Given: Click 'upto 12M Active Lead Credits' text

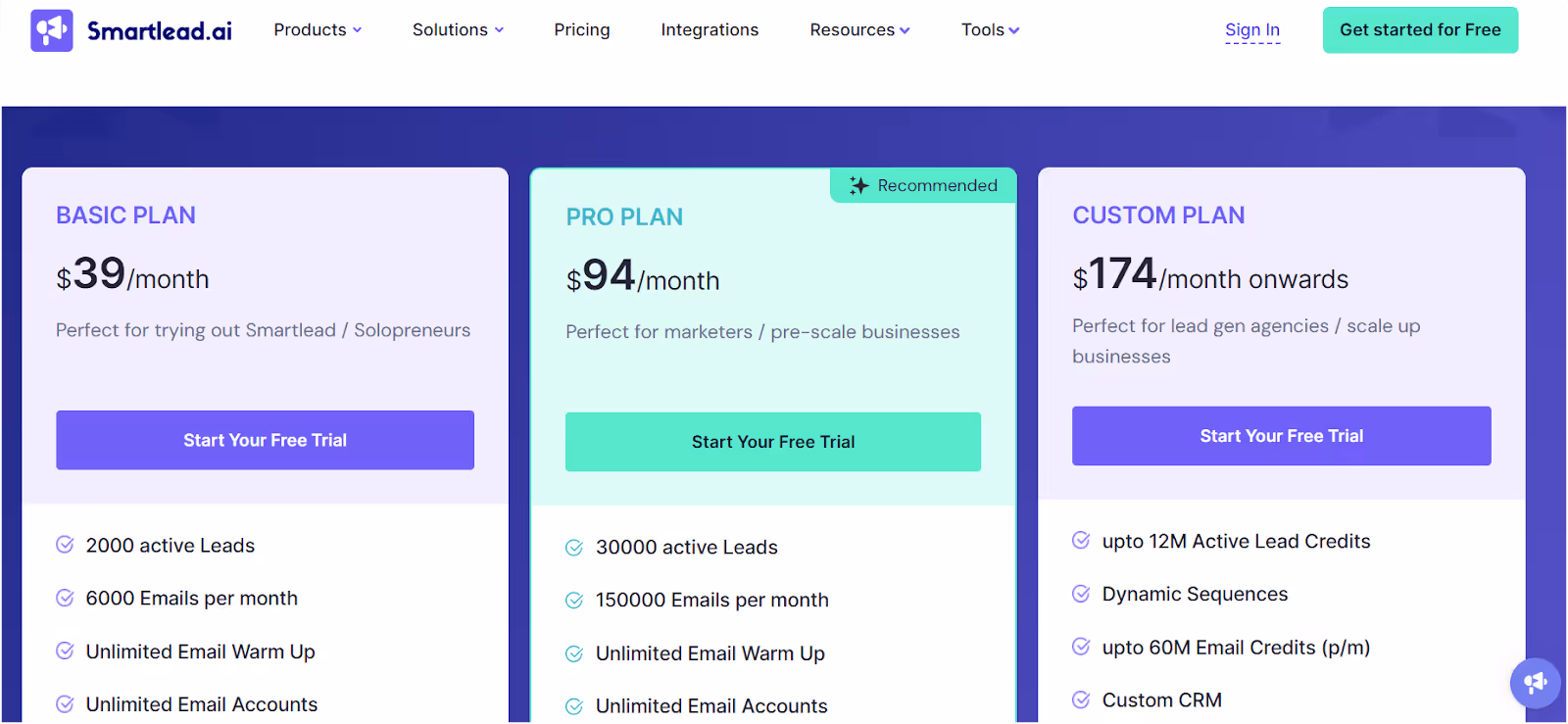Looking at the screenshot, I should (x=1236, y=542).
